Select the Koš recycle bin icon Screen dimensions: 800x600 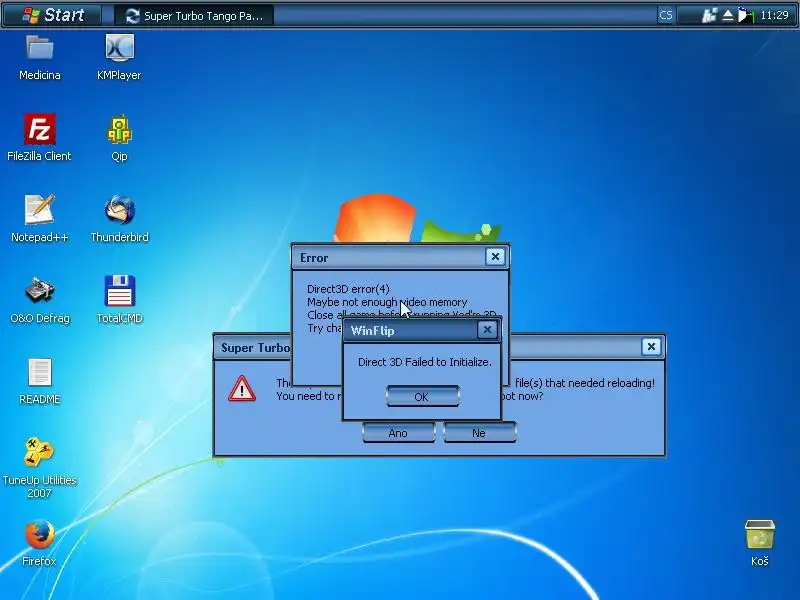(x=760, y=534)
